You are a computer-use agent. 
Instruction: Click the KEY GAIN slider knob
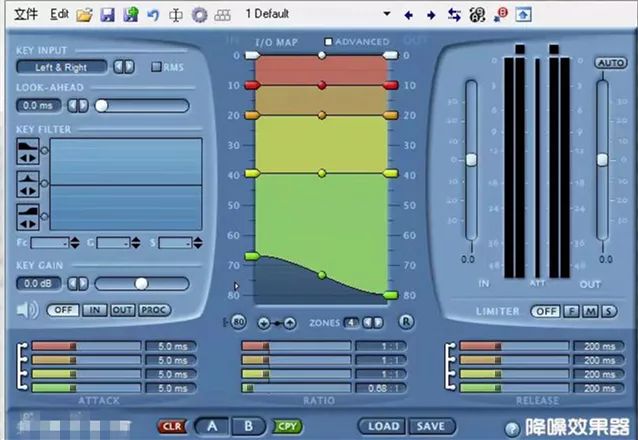141,284
